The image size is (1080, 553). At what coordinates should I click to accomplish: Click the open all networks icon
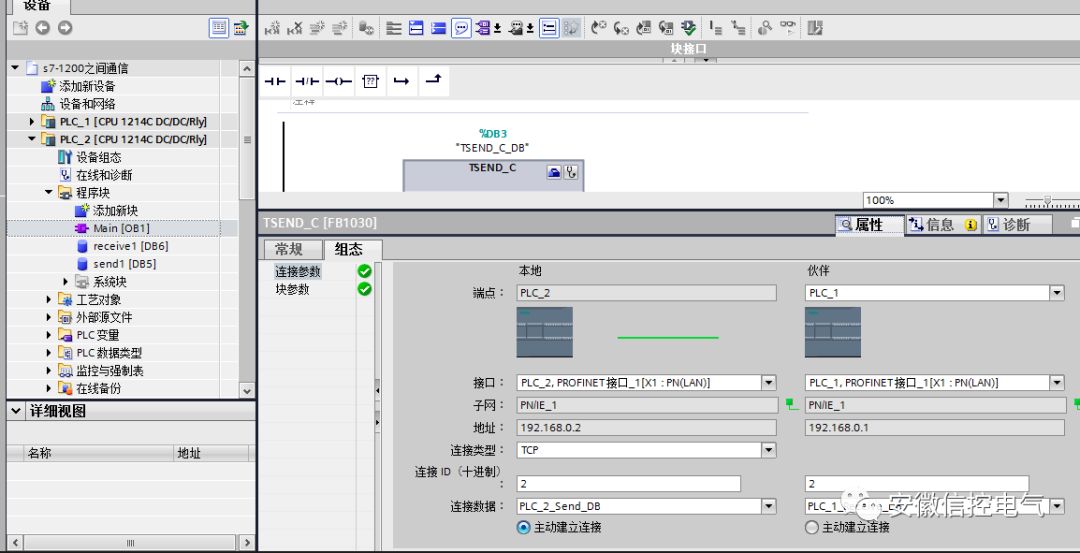[x=416, y=28]
